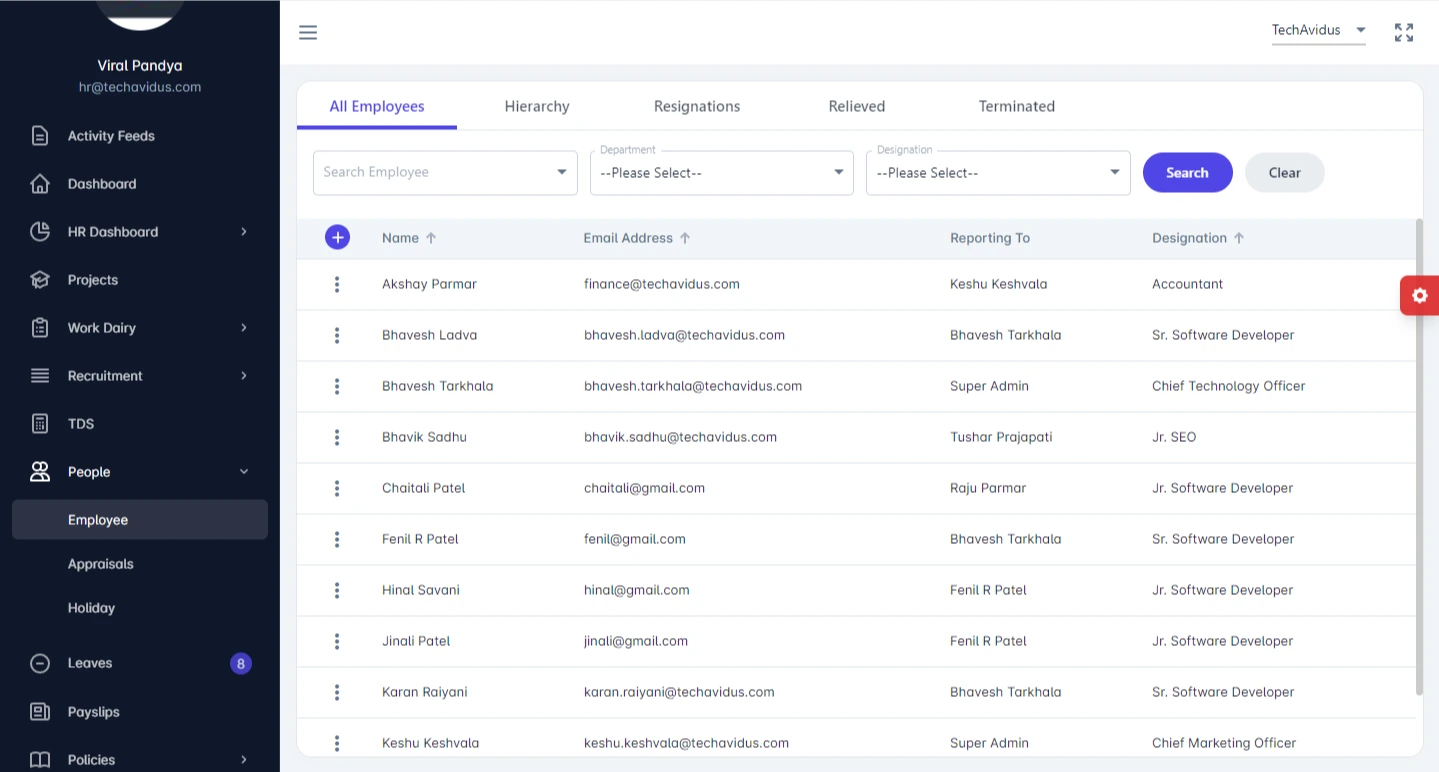Image resolution: width=1439 pixels, height=772 pixels.
Task: Open row options for Akshay Parmar
Action: point(337,285)
